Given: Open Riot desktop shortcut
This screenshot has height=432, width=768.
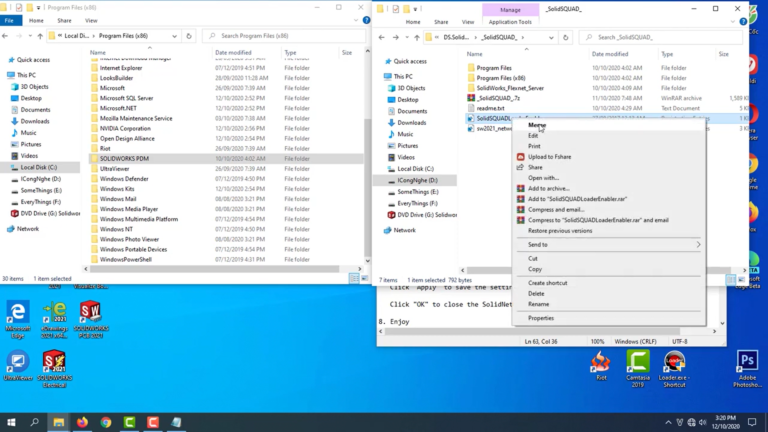Looking at the screenshot, I should (601, 366).
